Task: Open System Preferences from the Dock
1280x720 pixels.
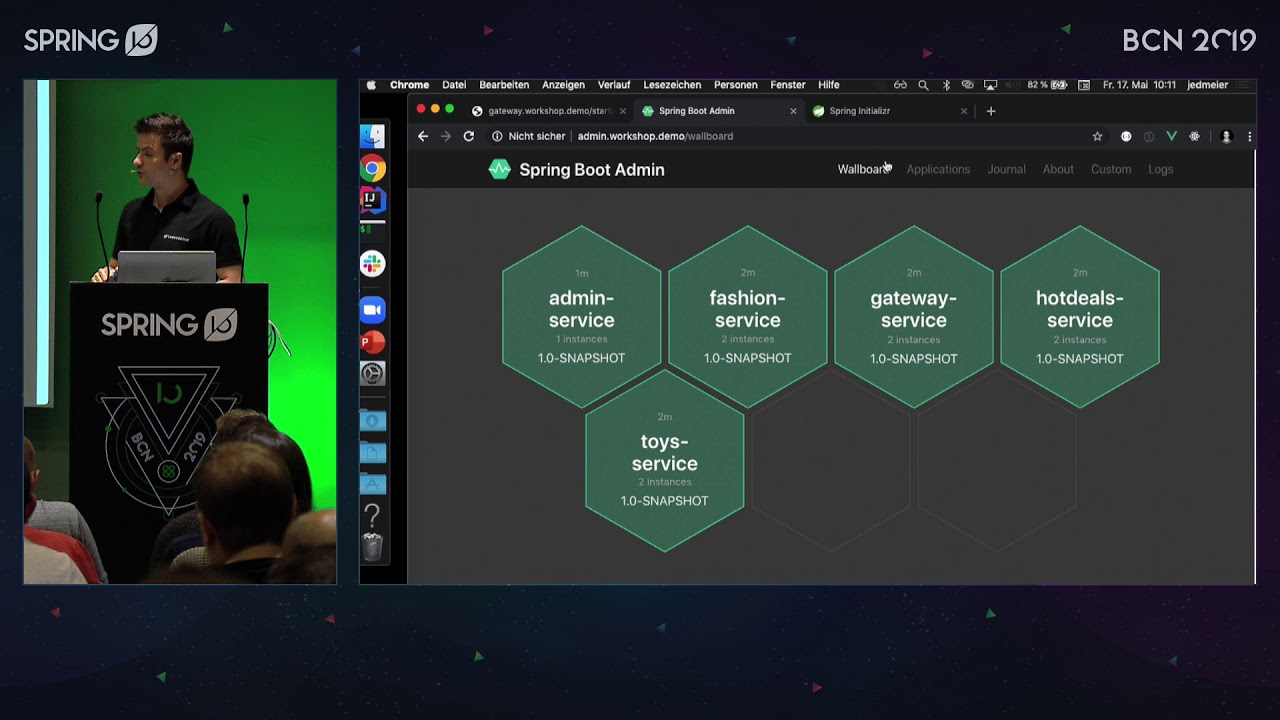Action: click(x=372, y=373)
